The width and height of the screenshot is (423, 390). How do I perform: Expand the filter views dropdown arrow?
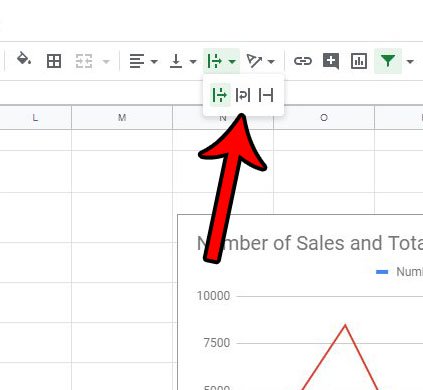[410, 61]
